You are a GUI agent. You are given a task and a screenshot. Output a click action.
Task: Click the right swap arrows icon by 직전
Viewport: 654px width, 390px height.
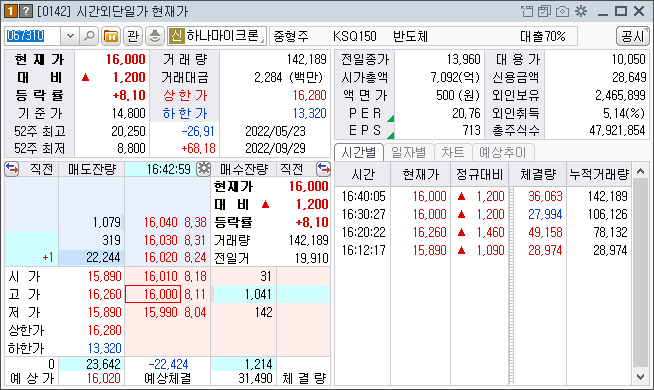coord(323,169)
